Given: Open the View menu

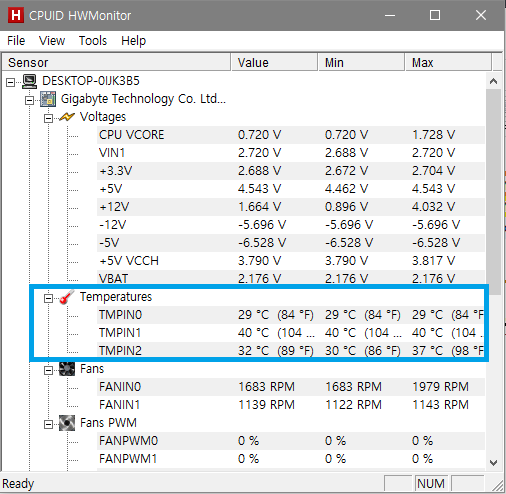Looking at the screenshot, I should coord(52,41).
